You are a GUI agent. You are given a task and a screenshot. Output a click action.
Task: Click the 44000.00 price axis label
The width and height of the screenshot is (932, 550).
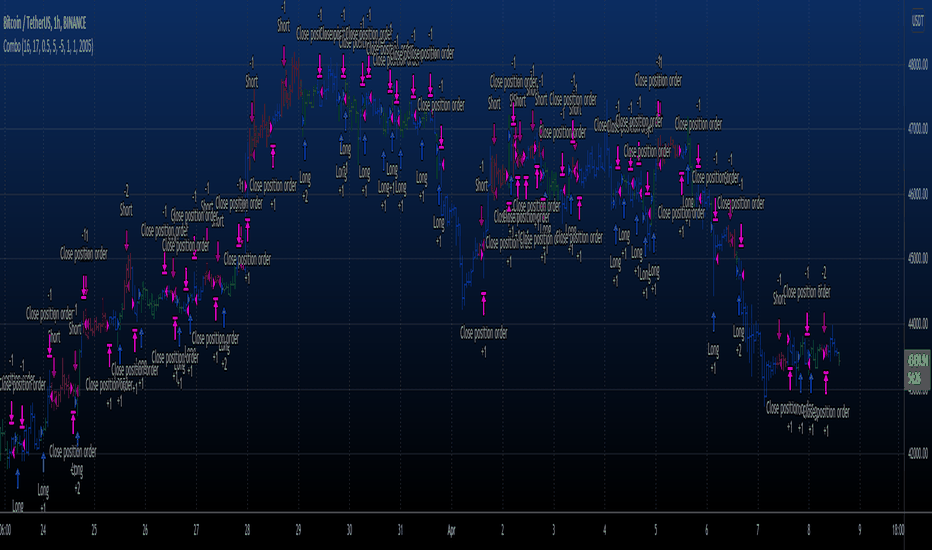(918, 323)
